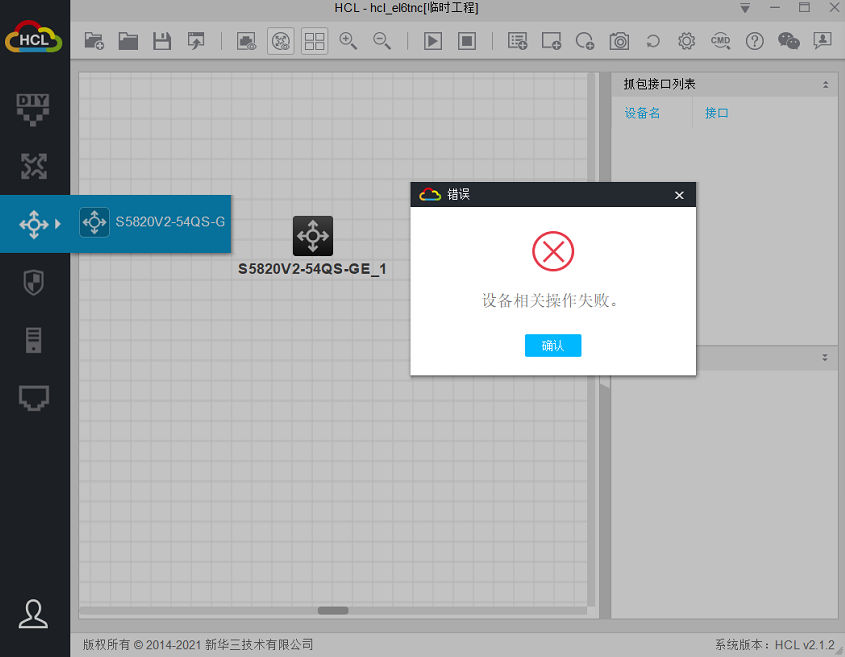
Task: Collapse the 抓包接口列表 panel
Action: click(x=825, y=85)
